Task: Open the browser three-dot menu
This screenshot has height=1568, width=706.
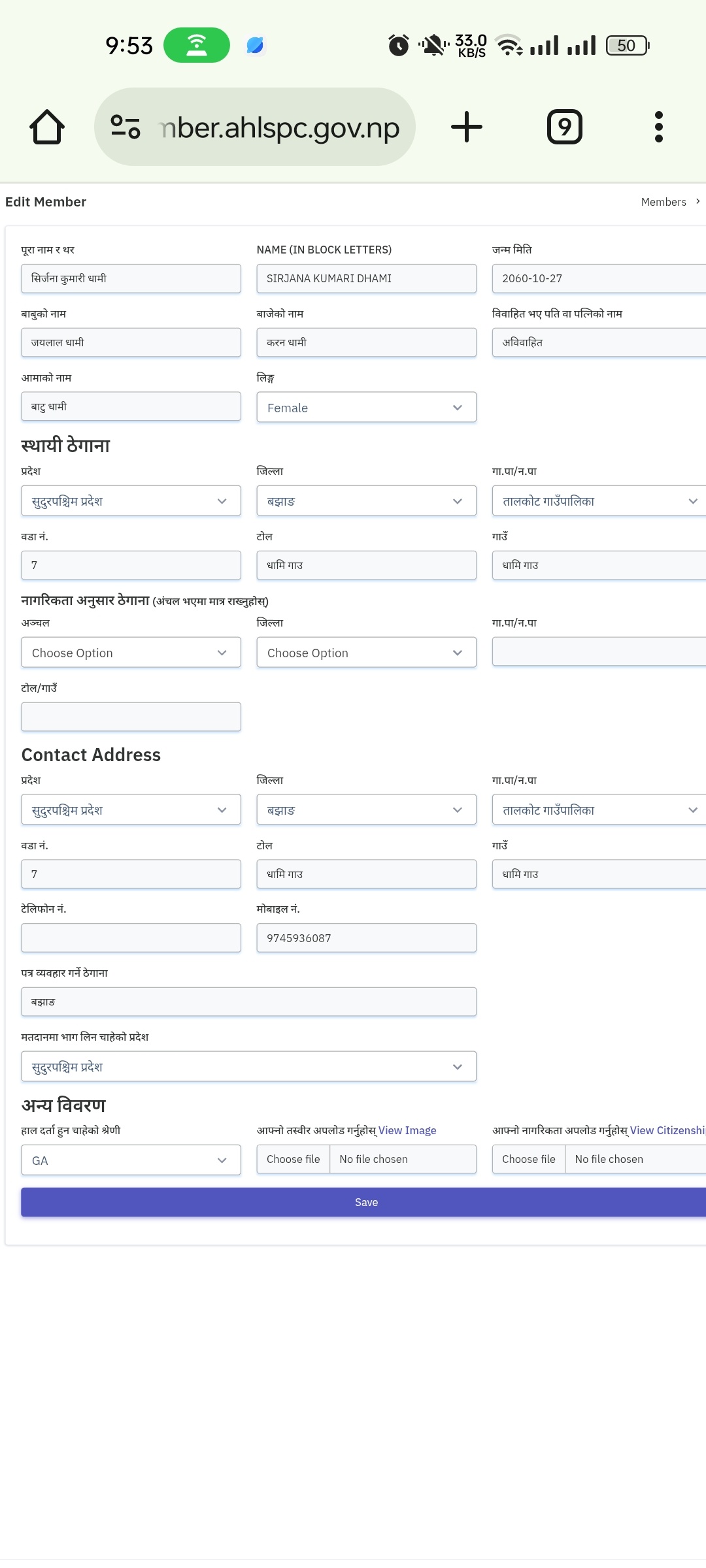Action: tap(659, 127)
